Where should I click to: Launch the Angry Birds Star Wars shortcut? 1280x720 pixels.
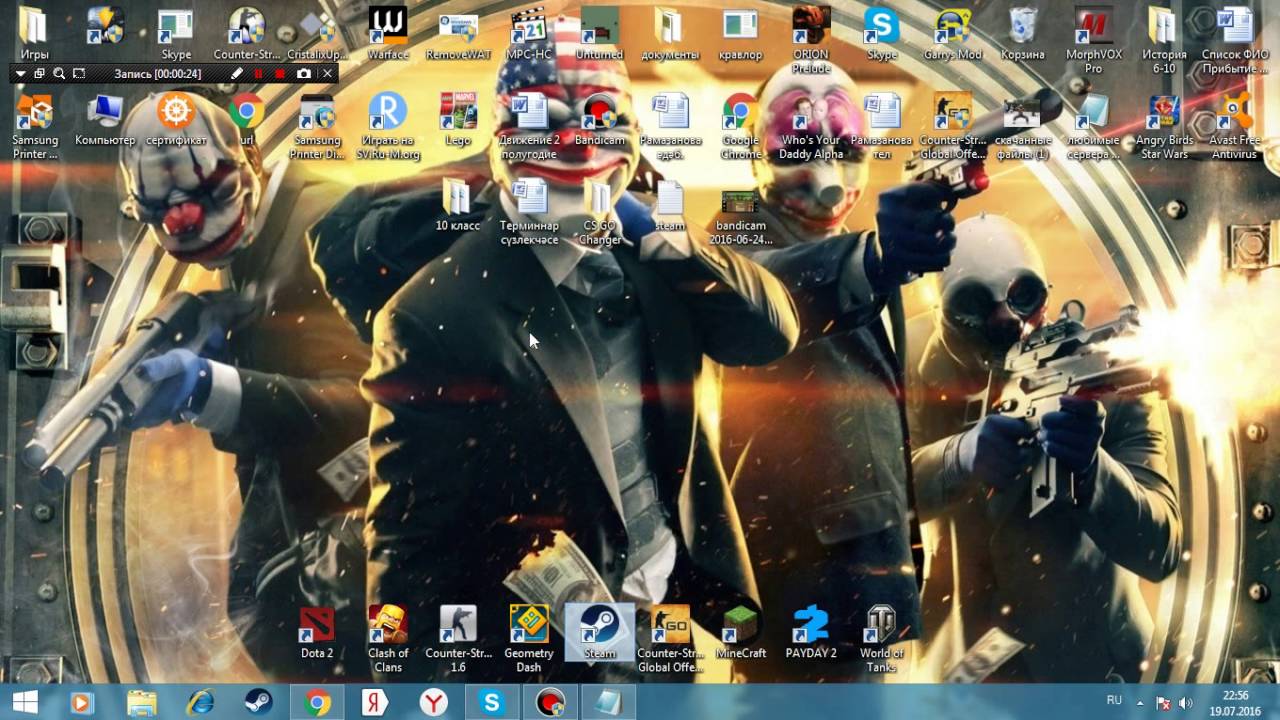tap(1164, 126)
